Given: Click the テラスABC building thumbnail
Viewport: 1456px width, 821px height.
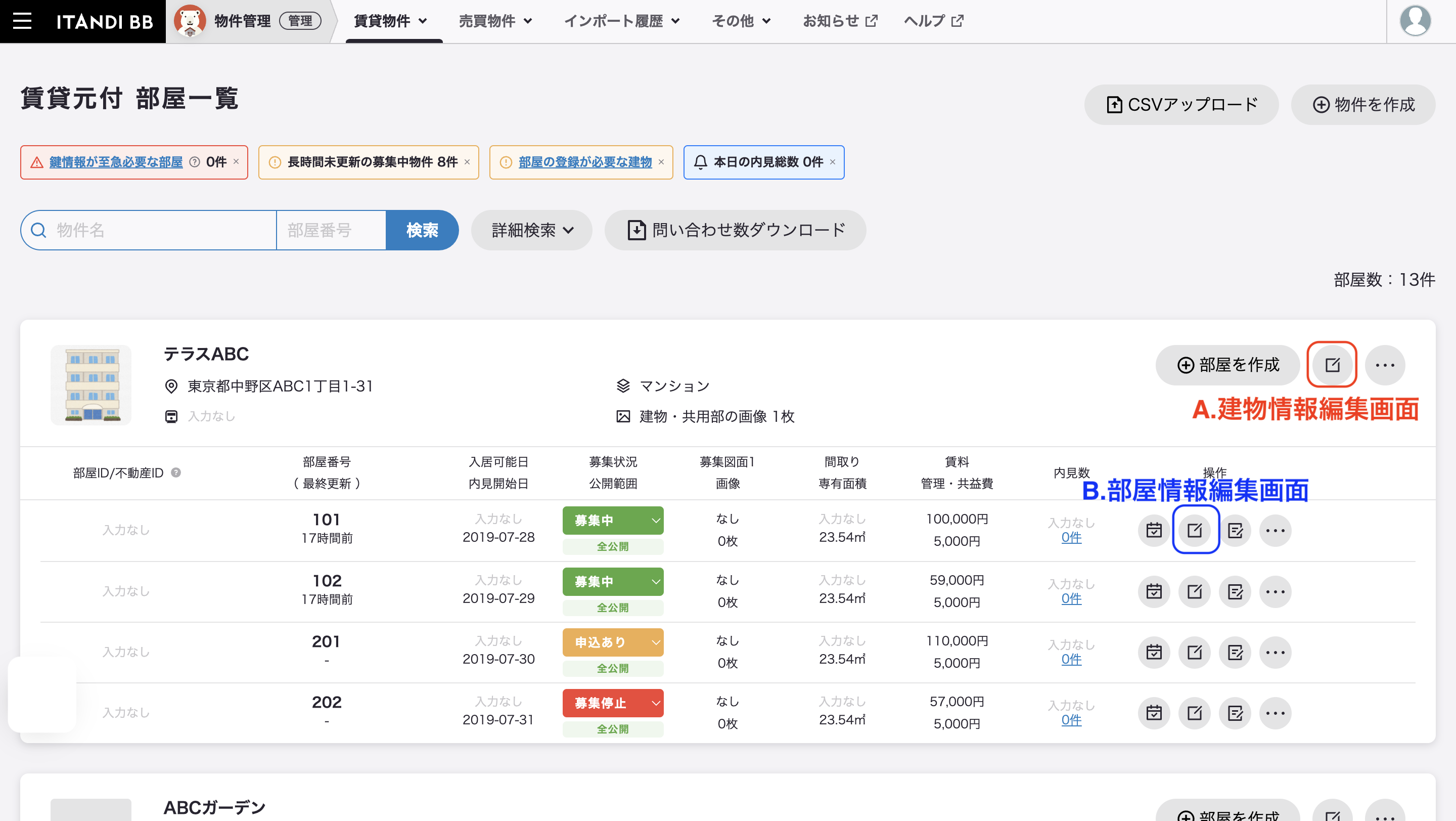Looking at the screenshot, I should pyautogui.click(x=91, y=385).
